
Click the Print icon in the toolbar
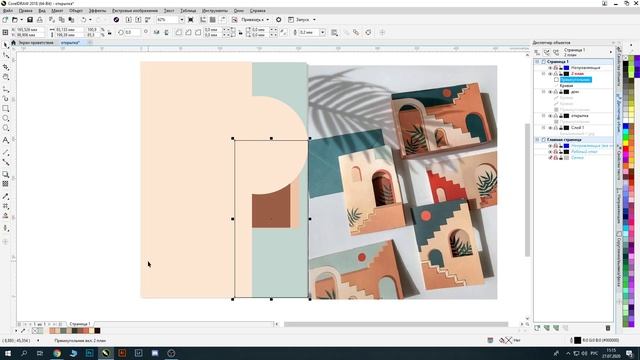pyautogui.click(x=40, y=20)
